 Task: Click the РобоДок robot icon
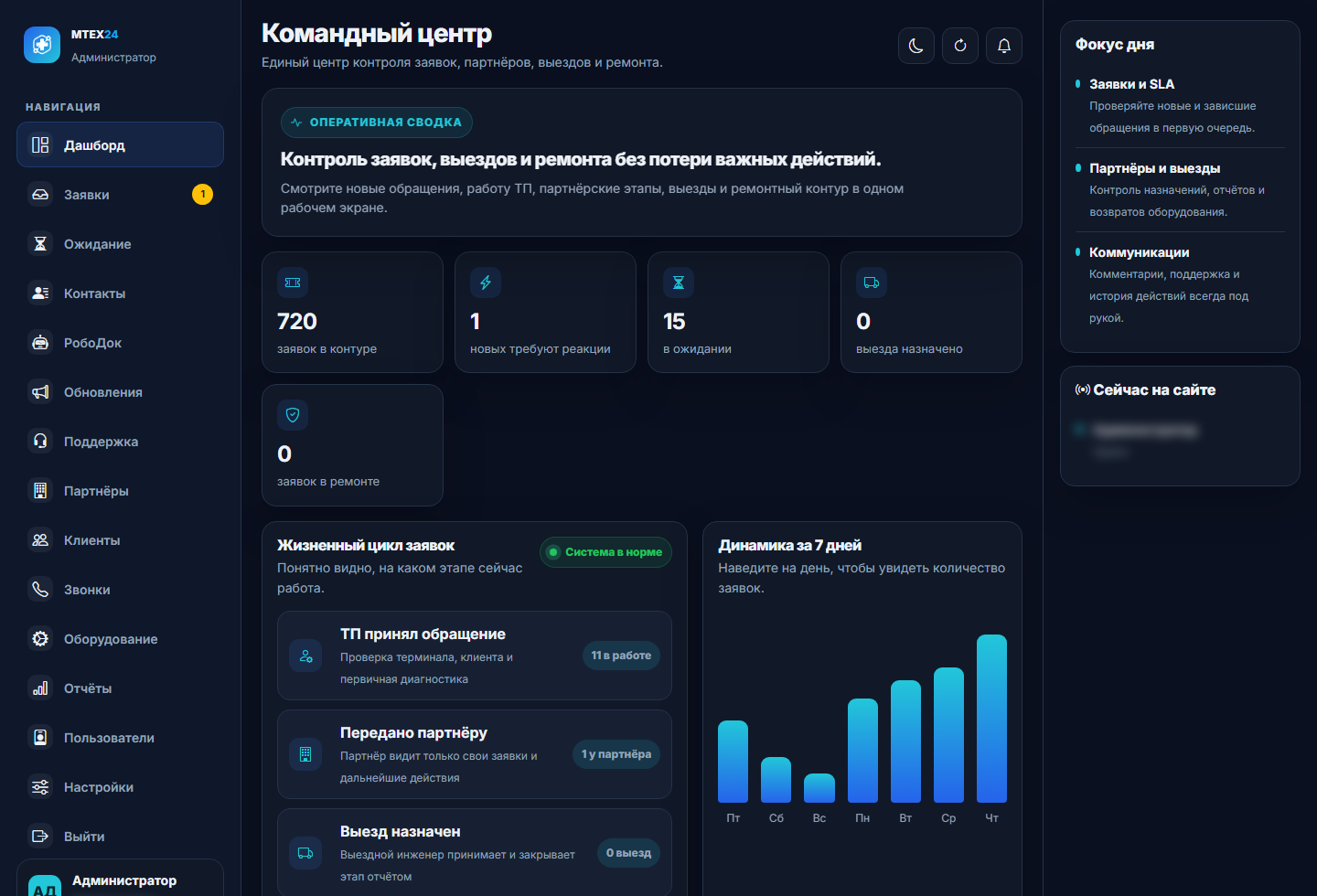point(40,342)
